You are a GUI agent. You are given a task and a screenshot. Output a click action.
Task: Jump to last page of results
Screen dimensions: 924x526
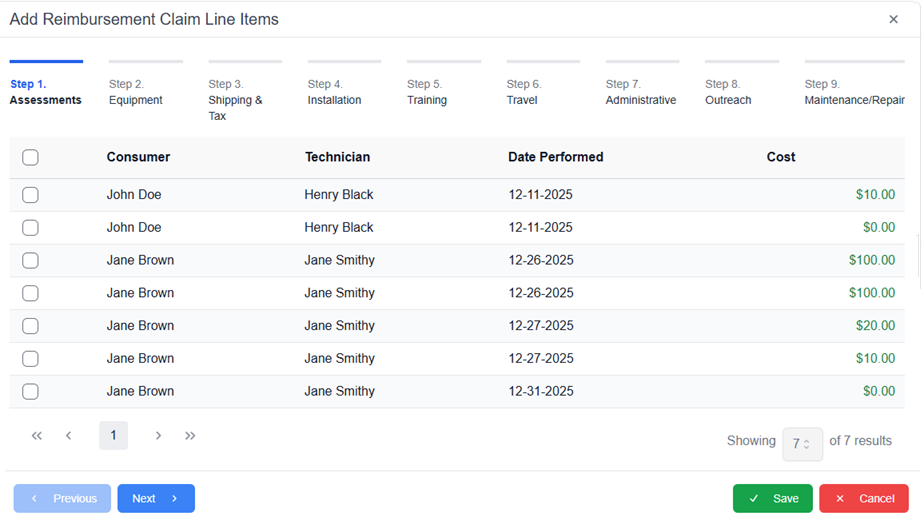[190, 436]
